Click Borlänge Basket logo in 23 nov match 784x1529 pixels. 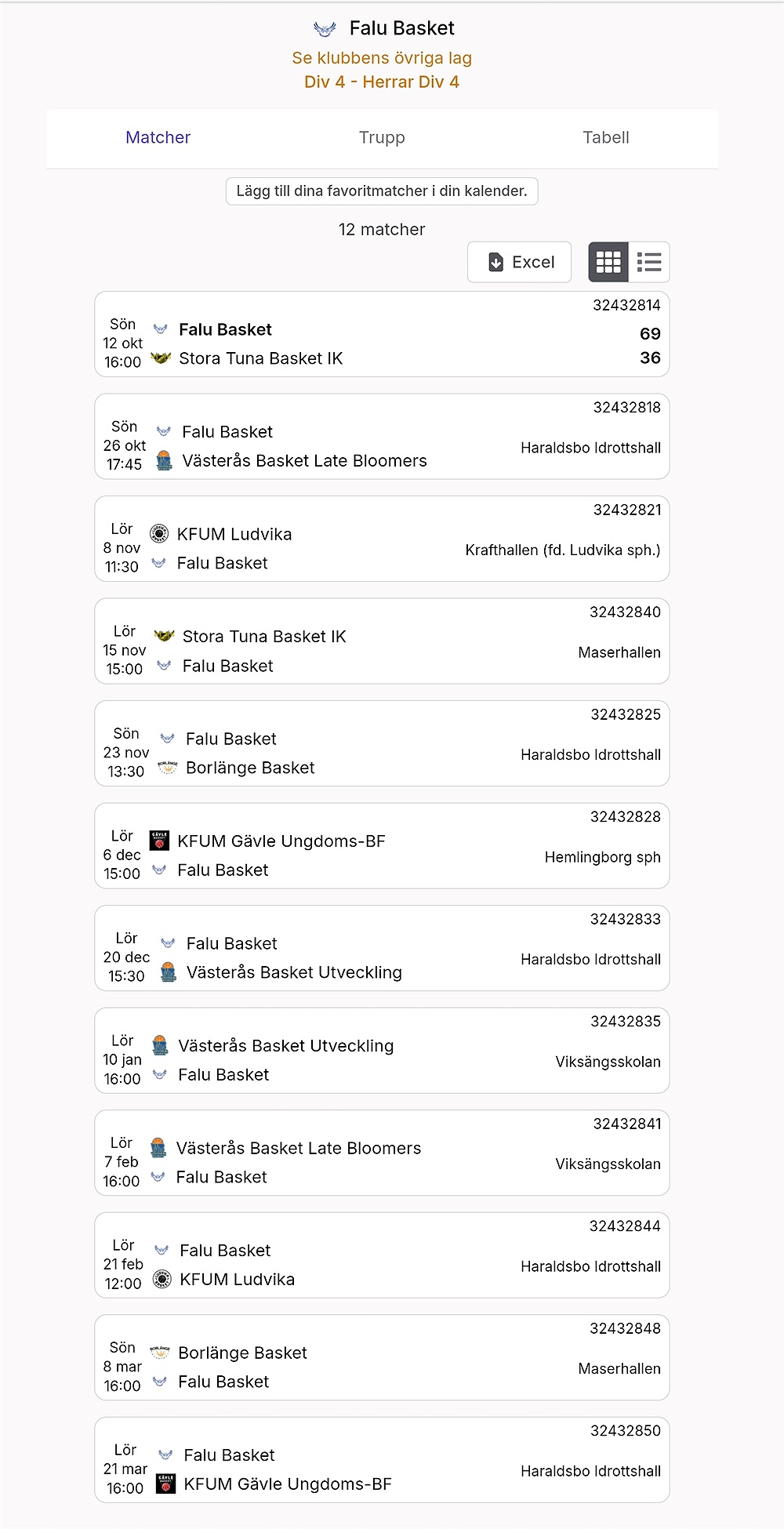click(168, 768)
